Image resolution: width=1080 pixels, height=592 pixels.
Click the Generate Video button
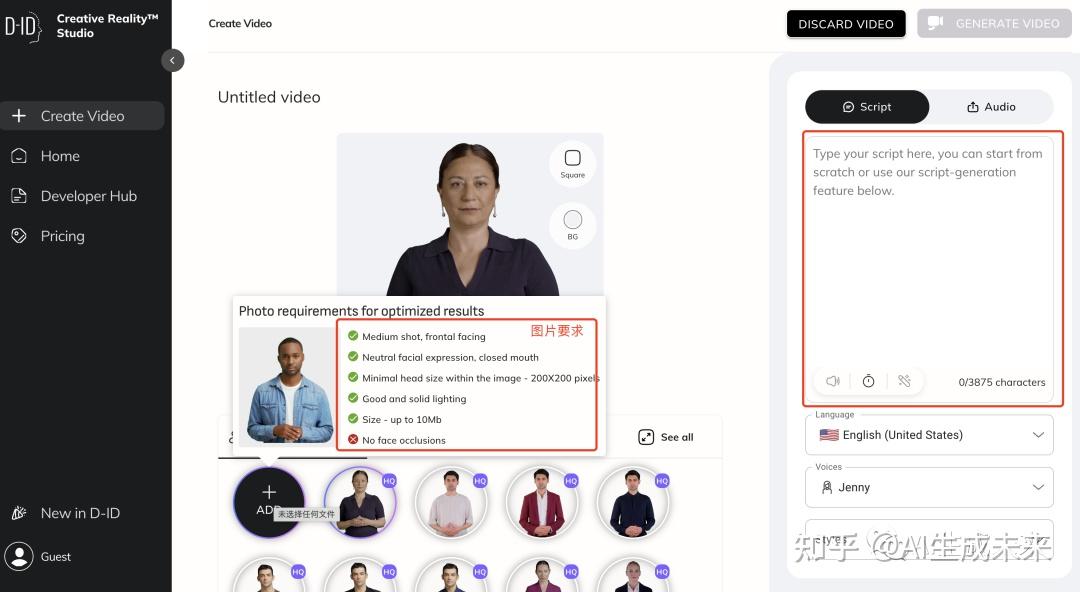[994, 22]
